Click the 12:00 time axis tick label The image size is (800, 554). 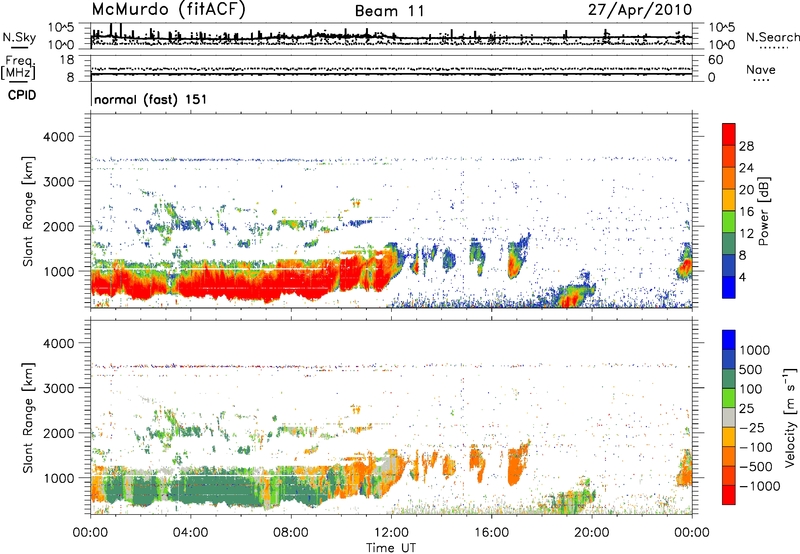tap(391, 533)
